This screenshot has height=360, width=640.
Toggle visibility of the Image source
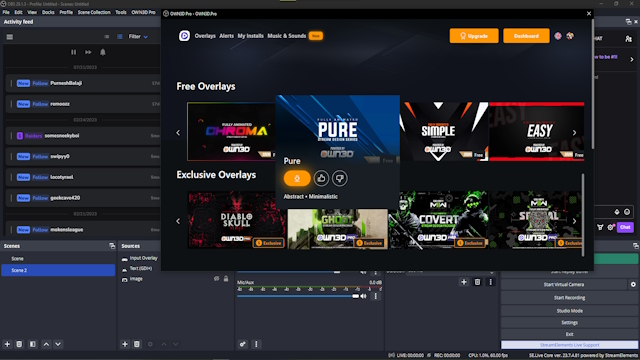click(x=216, y=279)
